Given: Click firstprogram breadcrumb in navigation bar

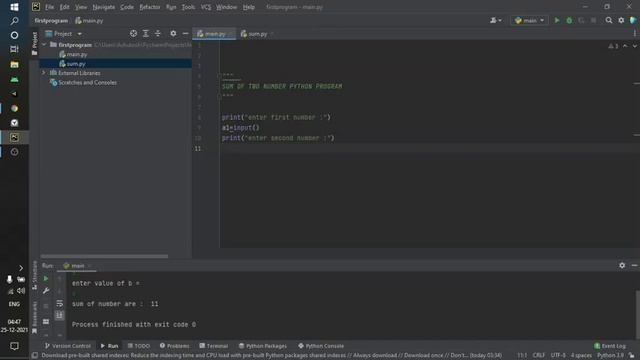Looking at the screenshot, I should [51, 20].
